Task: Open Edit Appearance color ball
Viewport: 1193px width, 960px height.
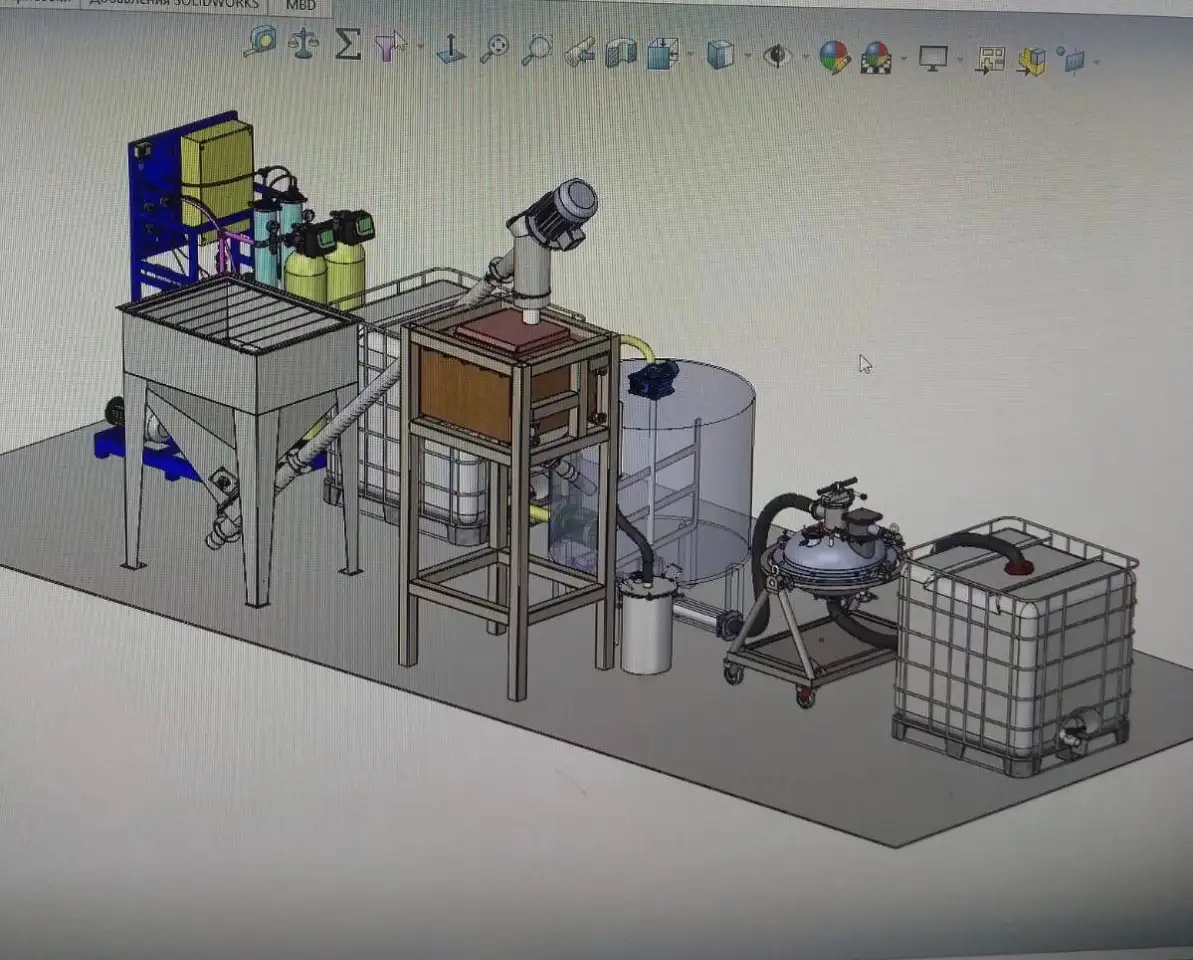Action: pos(834,57)
